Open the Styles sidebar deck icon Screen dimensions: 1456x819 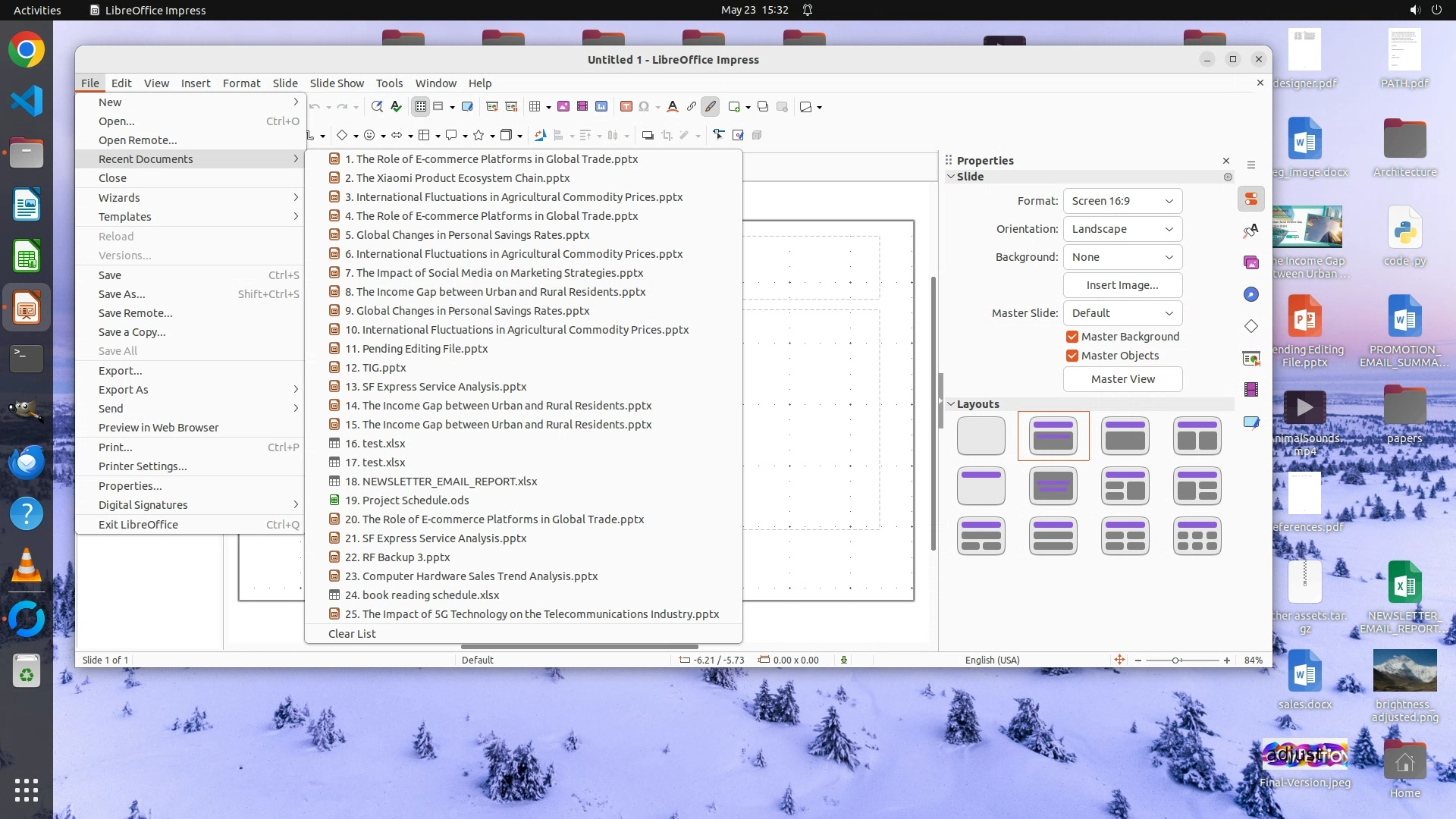pyautogui.click(x=1251, y=231)
